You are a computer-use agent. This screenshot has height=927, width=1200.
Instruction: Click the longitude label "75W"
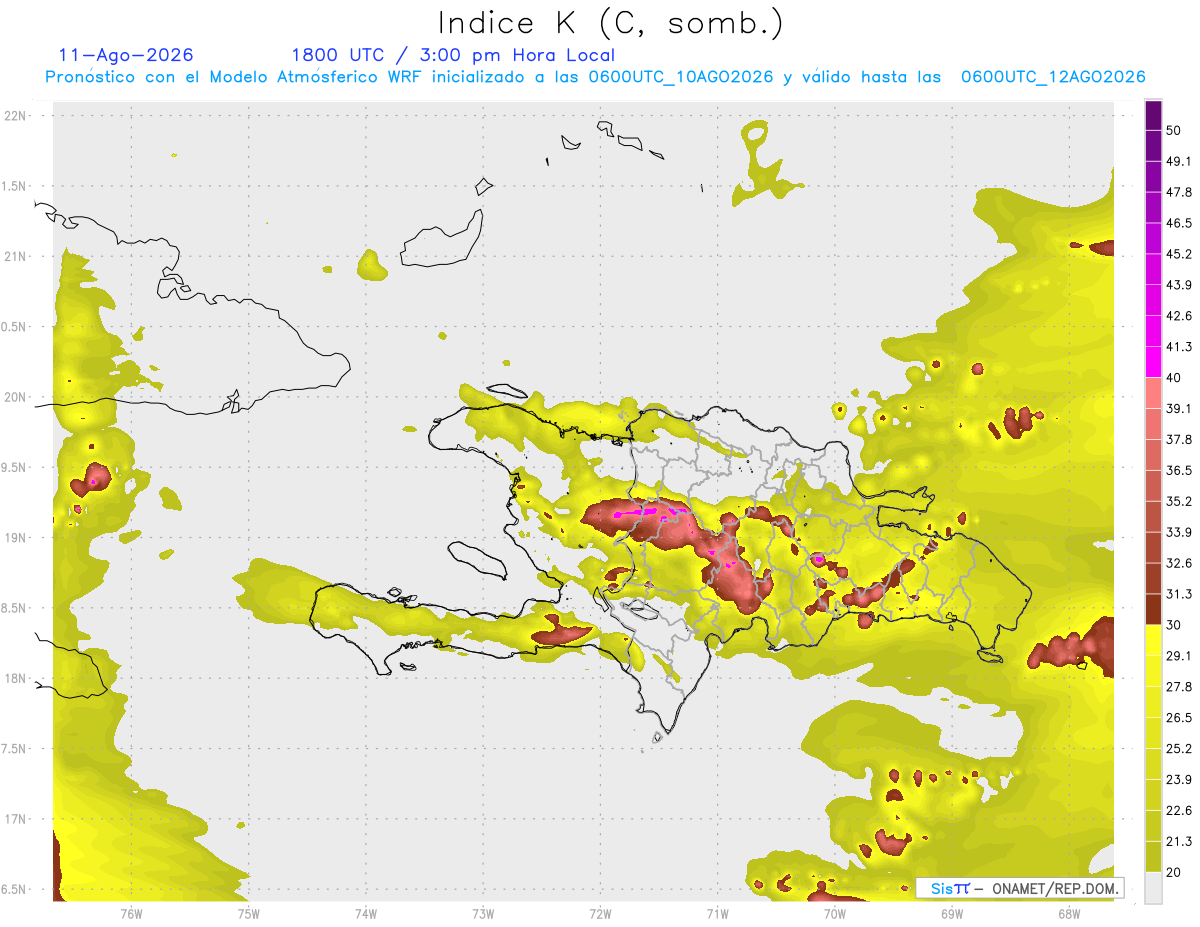pos(249,914)
